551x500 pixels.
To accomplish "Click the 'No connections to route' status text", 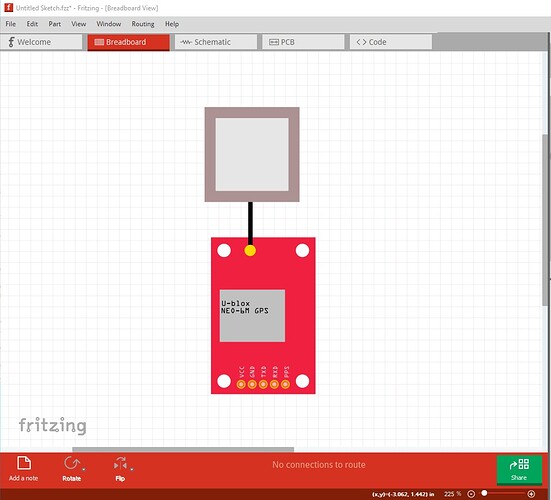I will [319, 465].
